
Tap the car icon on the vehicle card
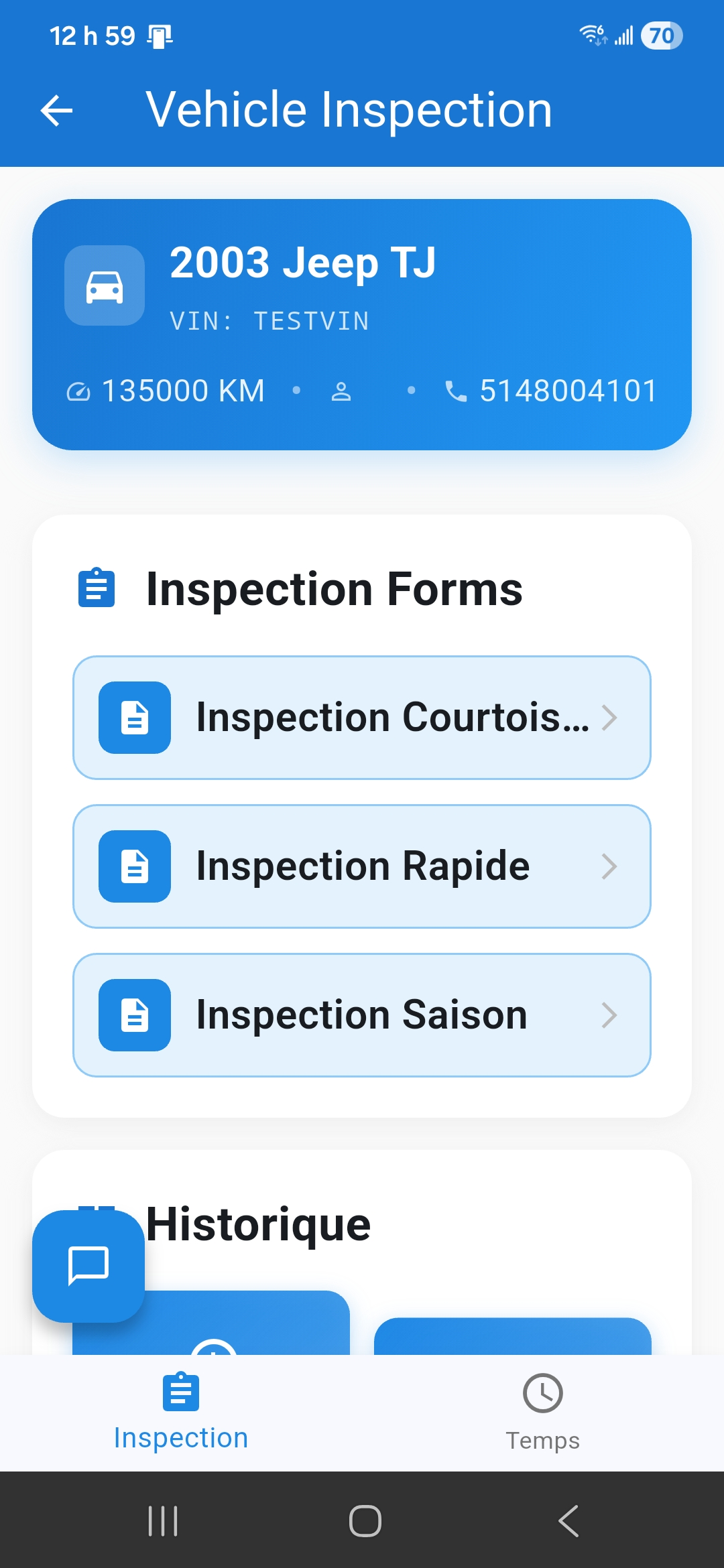coord(104,286)
